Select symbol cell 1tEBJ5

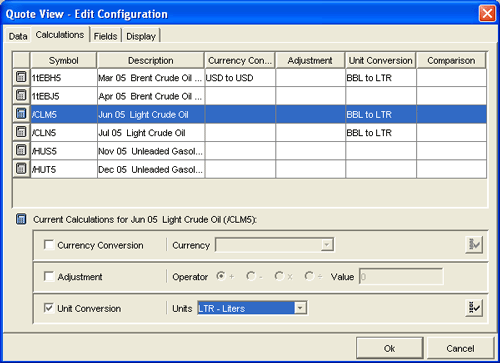[x=64, y=96]
